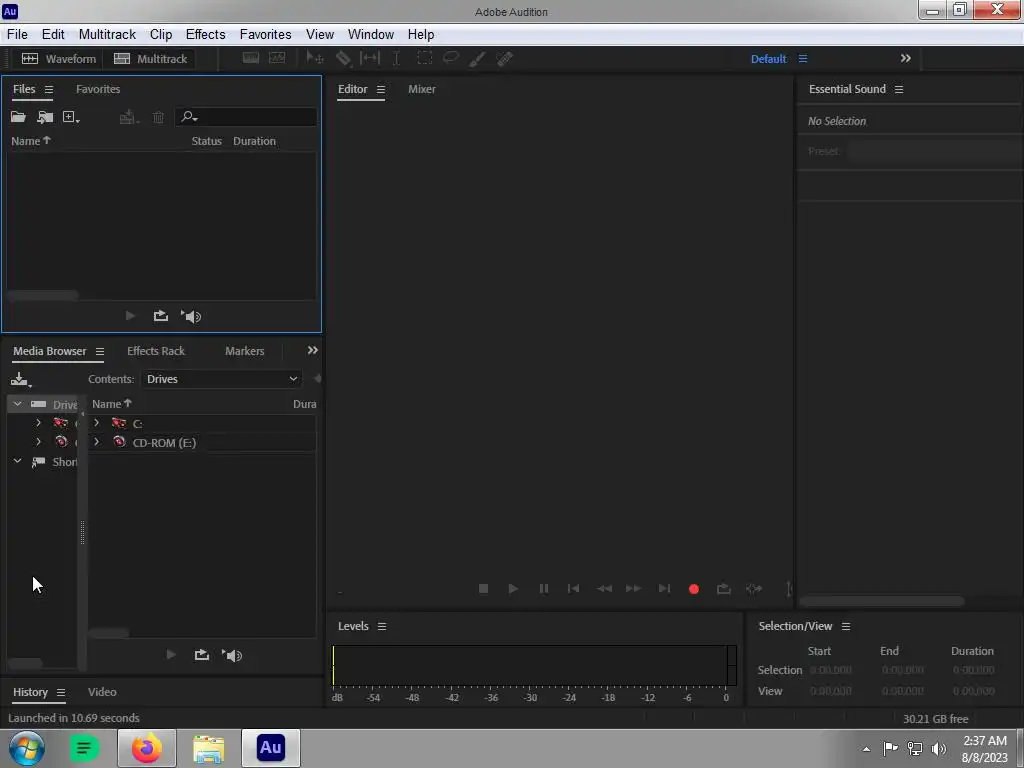This screenshot has height=768, width=1024.
Task: Open File icon in Files panel
Action: (x=18, y=117)
